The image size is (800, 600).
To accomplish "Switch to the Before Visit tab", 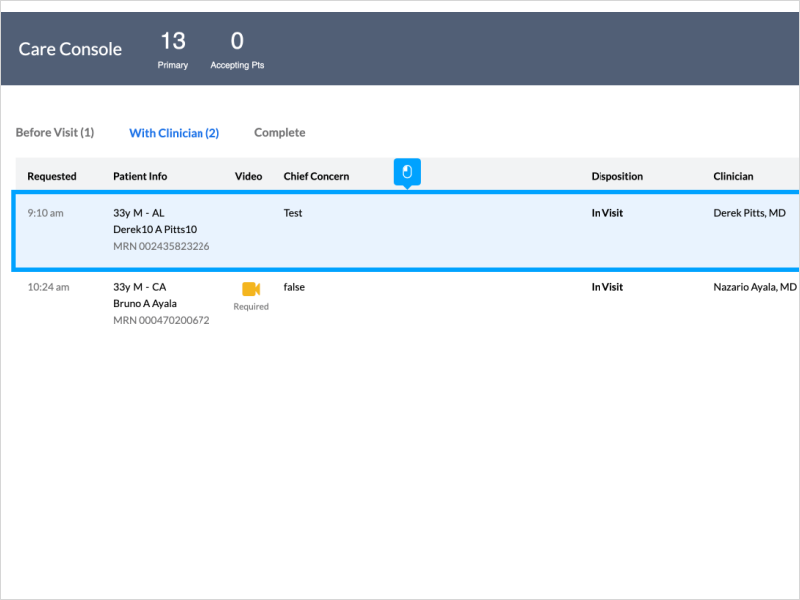I will click(55, 133).
